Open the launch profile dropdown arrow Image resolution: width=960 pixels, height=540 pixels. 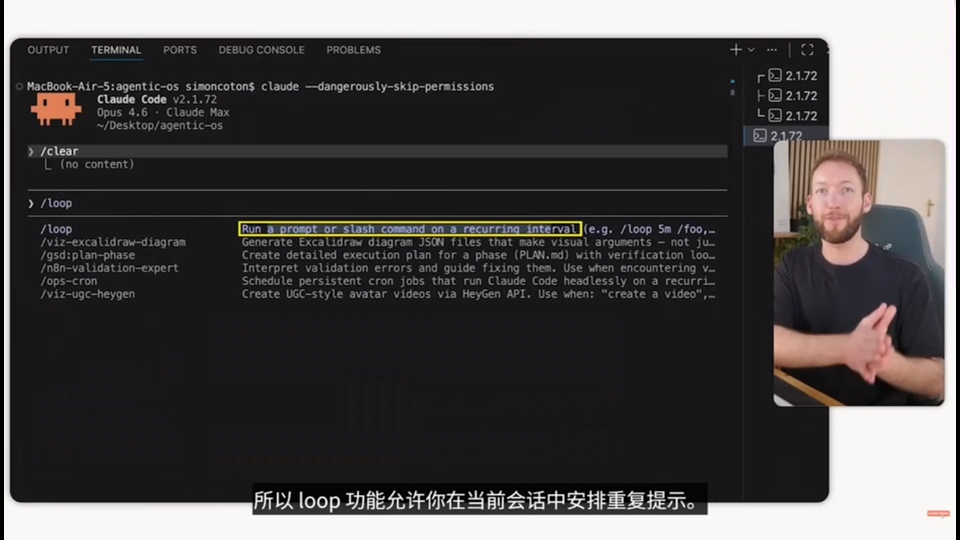[x=751, y=50]
